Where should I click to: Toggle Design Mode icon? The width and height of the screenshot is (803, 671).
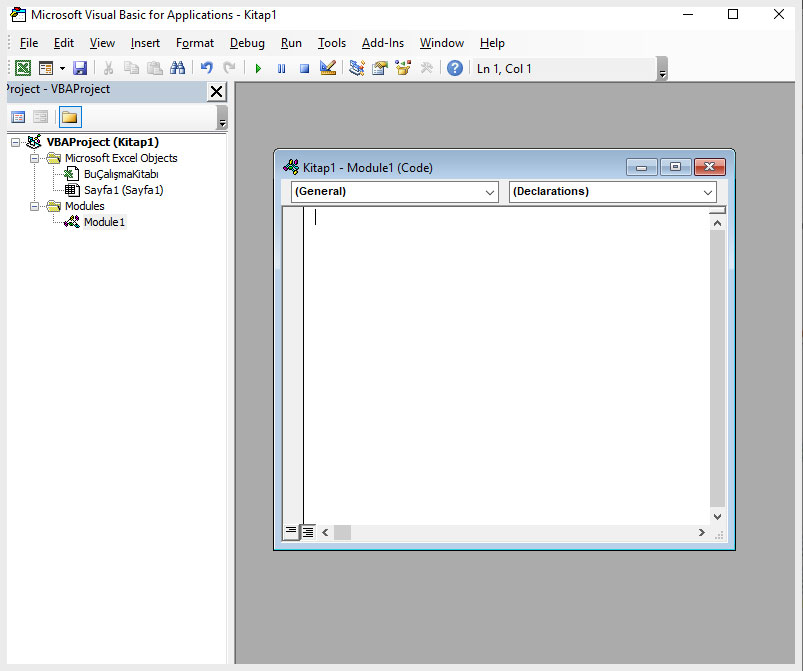pyautogui.click(x=328, y=68)
